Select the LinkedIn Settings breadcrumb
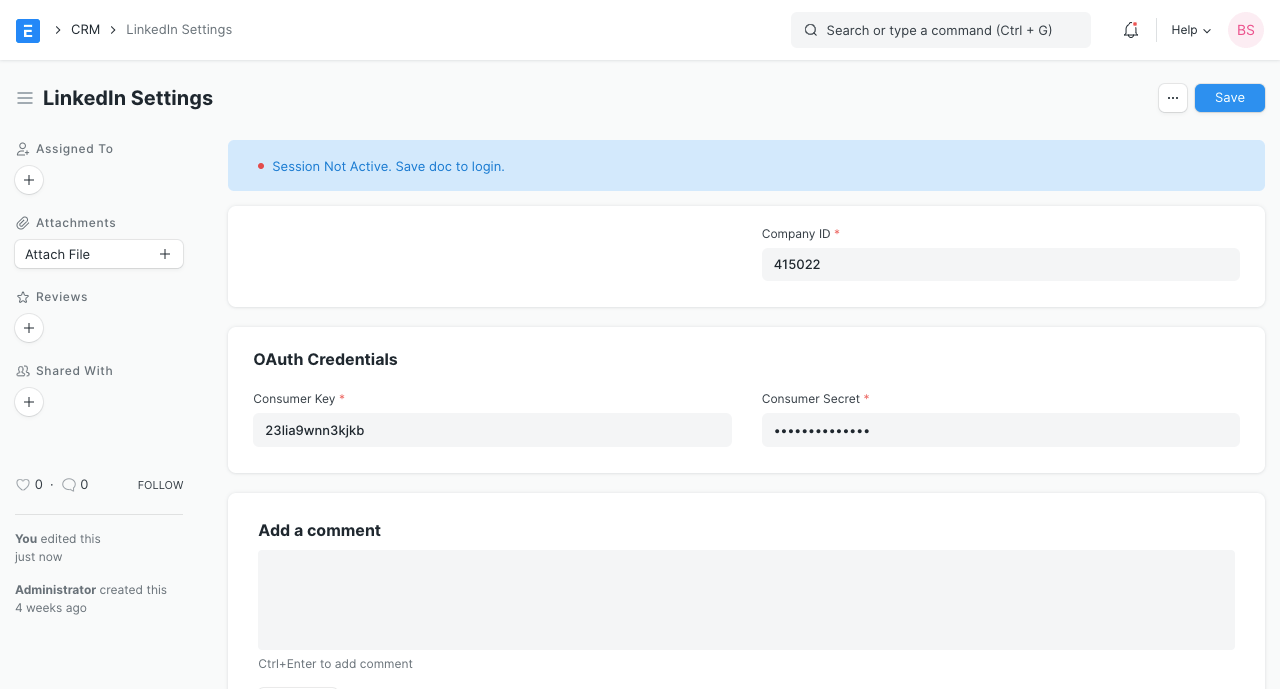The height and width of the screenshot is (689, 1280). 179,30
